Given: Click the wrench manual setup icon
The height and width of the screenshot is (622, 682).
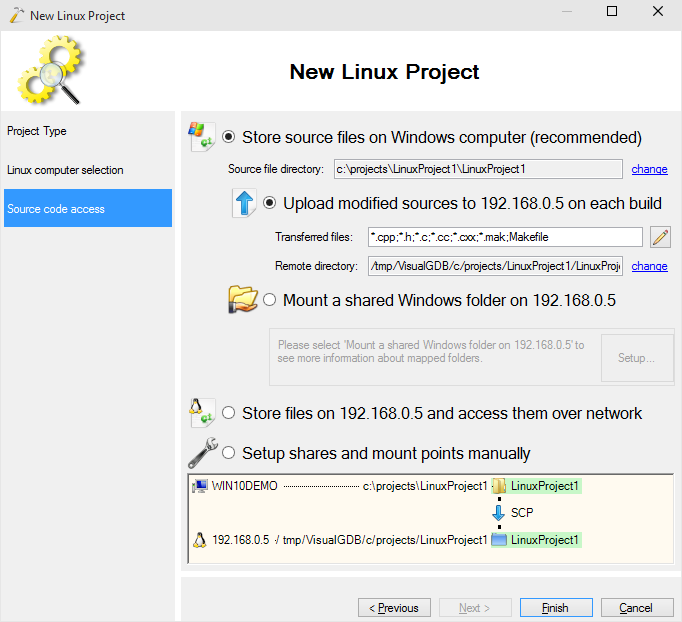Looking at the screenshot, I should (x=203, y=452).
